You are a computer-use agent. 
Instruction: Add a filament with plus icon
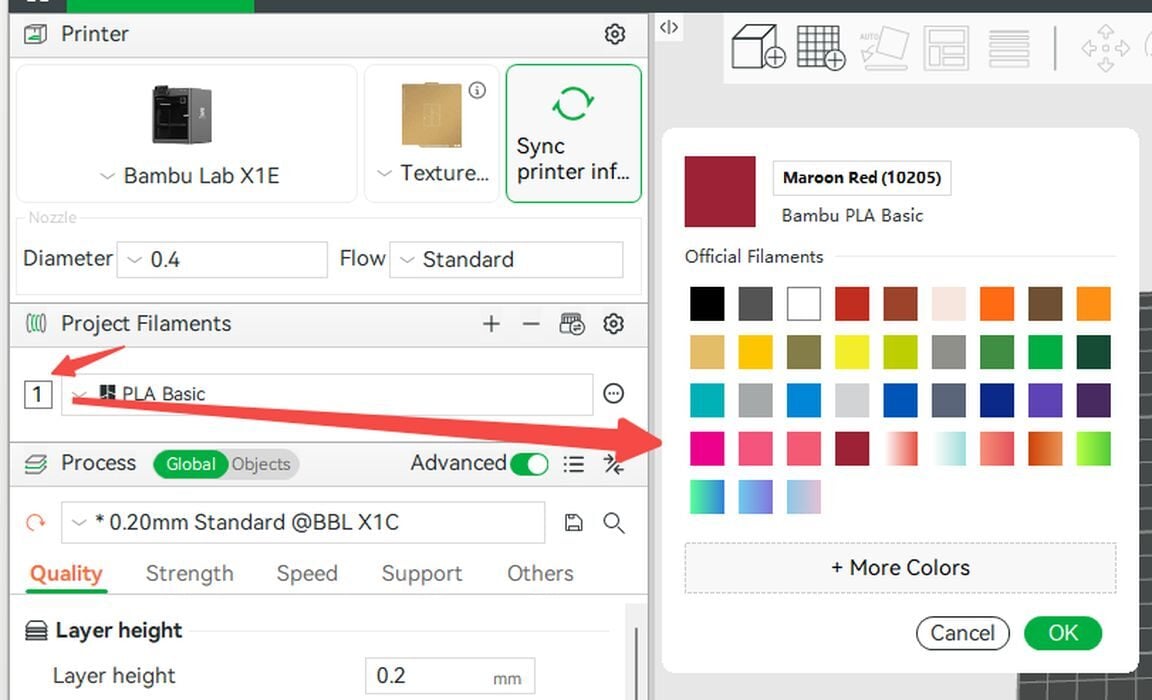tap(491, 324)
